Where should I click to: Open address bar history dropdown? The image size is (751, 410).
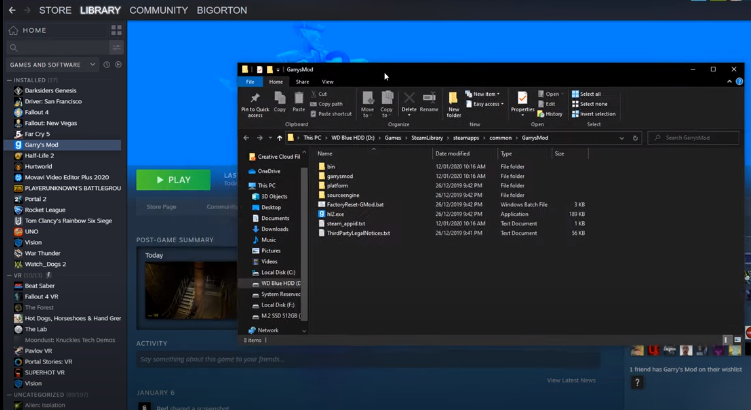(622, 138)
